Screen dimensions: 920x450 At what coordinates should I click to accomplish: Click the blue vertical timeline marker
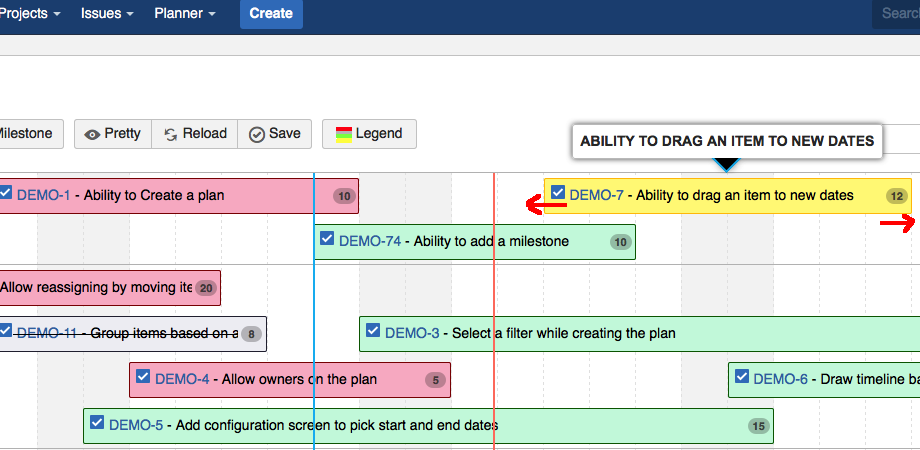[314, 311]
